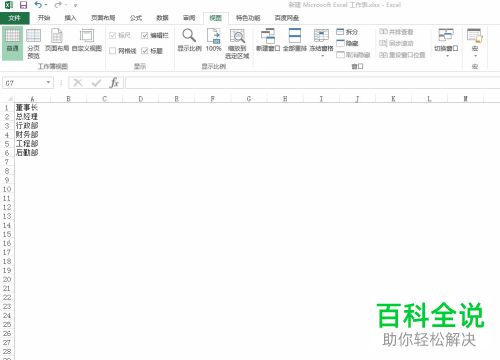This screenshot has height=360, width=500.
Task: Switch to the 审阅 Review tab
Action: (189, 18)
